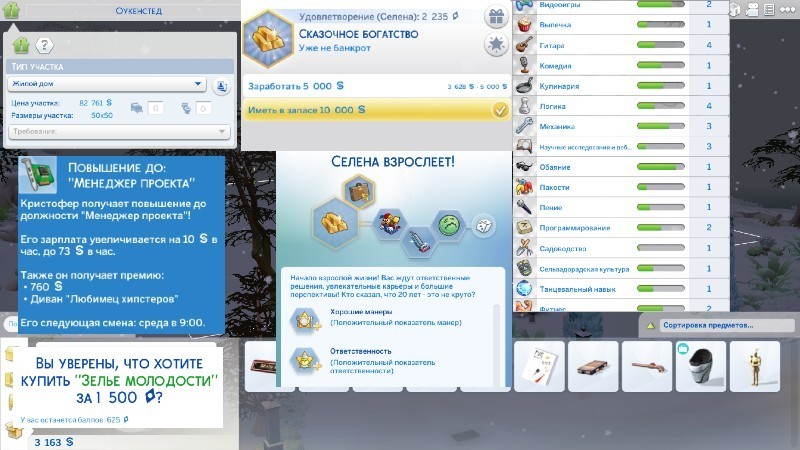Select the Научные исследования skill row
Viewport: 800px width, 450px height.
pyautogui.click(x=621, y=146)
